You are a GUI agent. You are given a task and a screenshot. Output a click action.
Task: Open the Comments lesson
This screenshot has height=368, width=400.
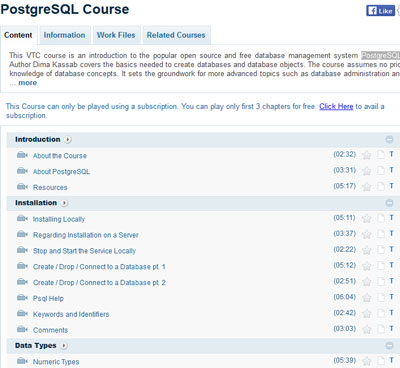pyautogui.click(x=50, y=330)
